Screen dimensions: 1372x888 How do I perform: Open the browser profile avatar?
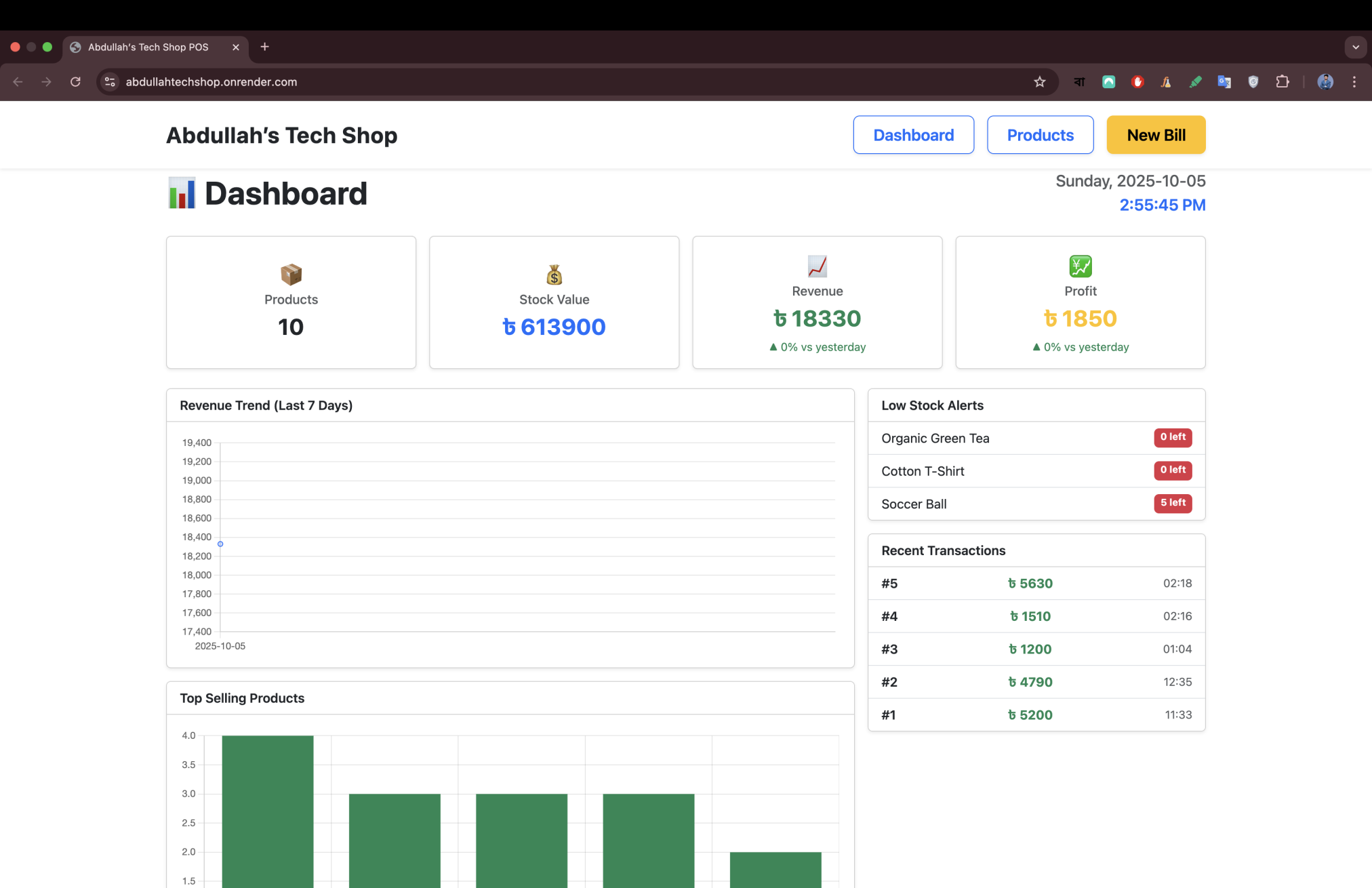pos(1325,82)
